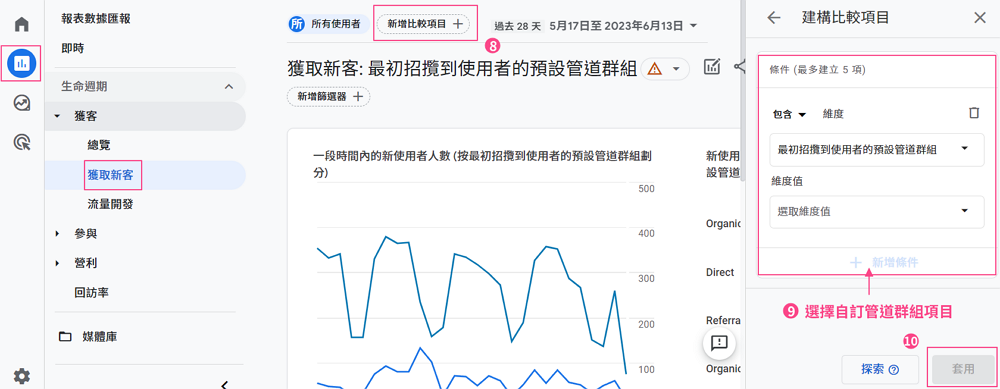
Task: Click the customize report pencil icon
Action: click(712, 66)
